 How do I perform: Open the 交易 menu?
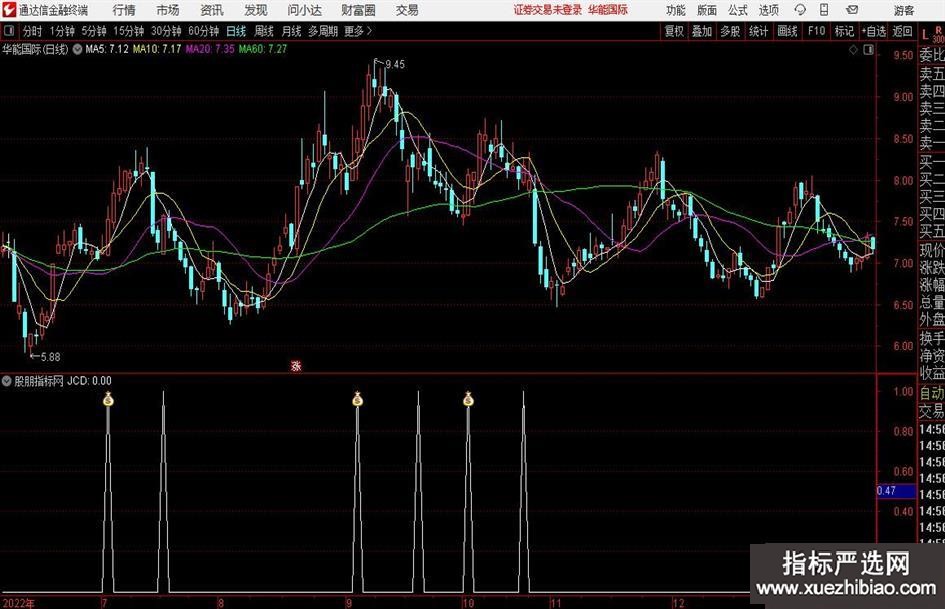407,10
